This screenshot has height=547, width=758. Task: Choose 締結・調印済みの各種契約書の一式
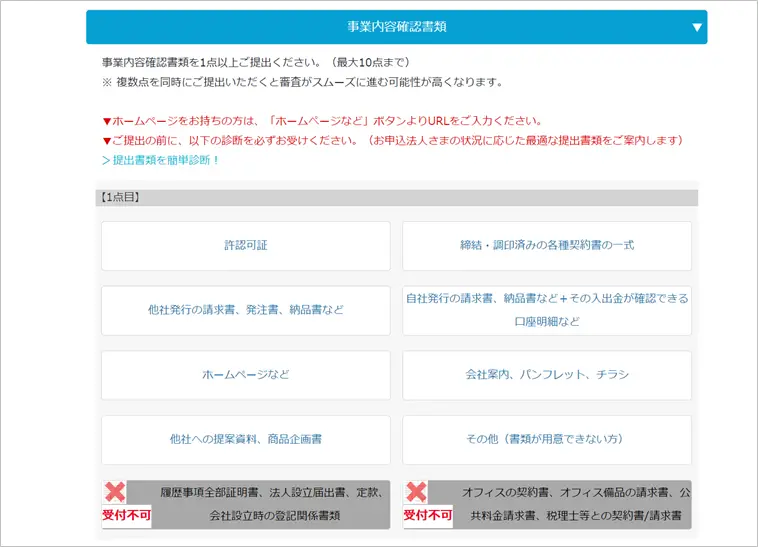(546, 245)
